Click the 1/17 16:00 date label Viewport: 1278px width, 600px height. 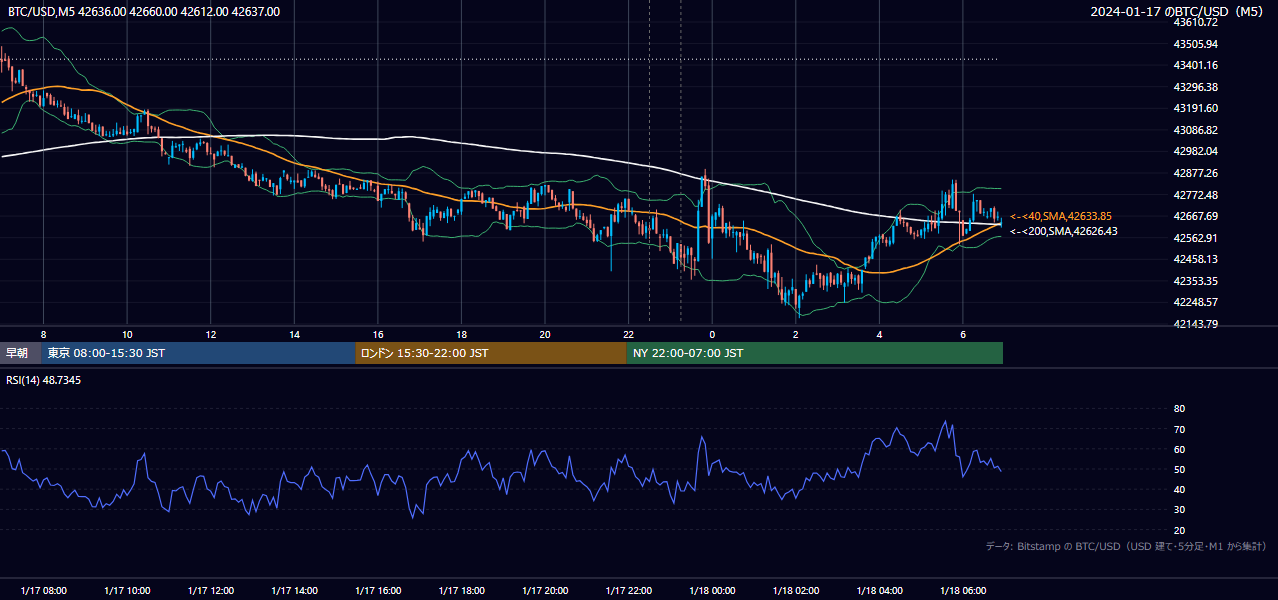click(x=378, y=591)
